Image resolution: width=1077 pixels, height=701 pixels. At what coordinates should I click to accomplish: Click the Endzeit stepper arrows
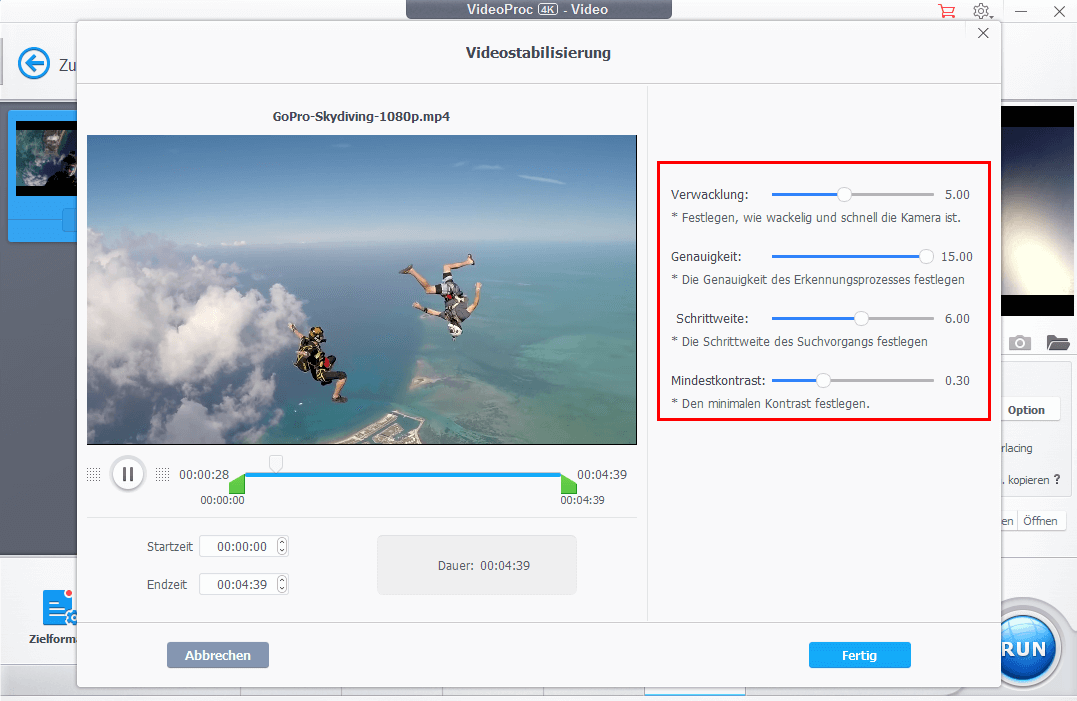click(x=282, y=585)
